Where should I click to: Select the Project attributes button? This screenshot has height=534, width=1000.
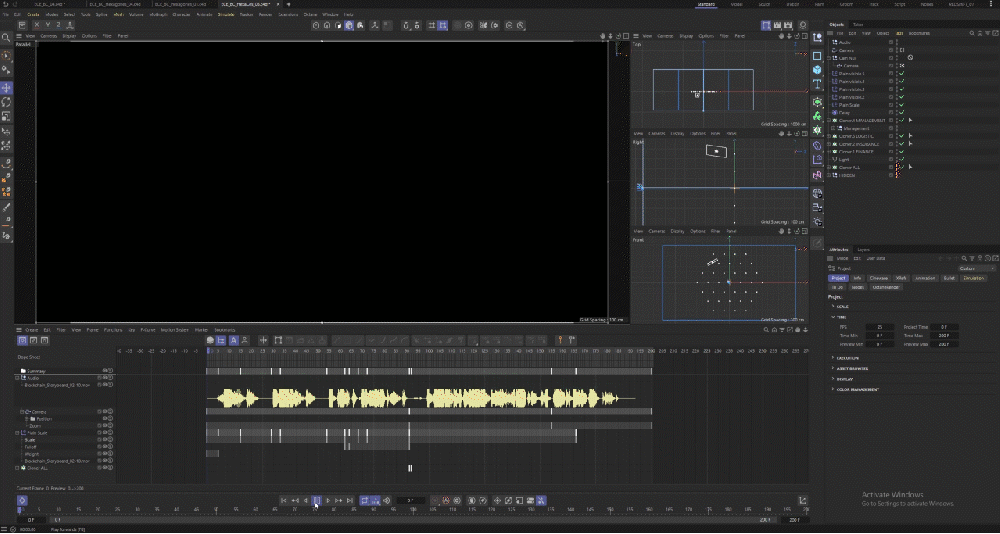pos(838,278)
